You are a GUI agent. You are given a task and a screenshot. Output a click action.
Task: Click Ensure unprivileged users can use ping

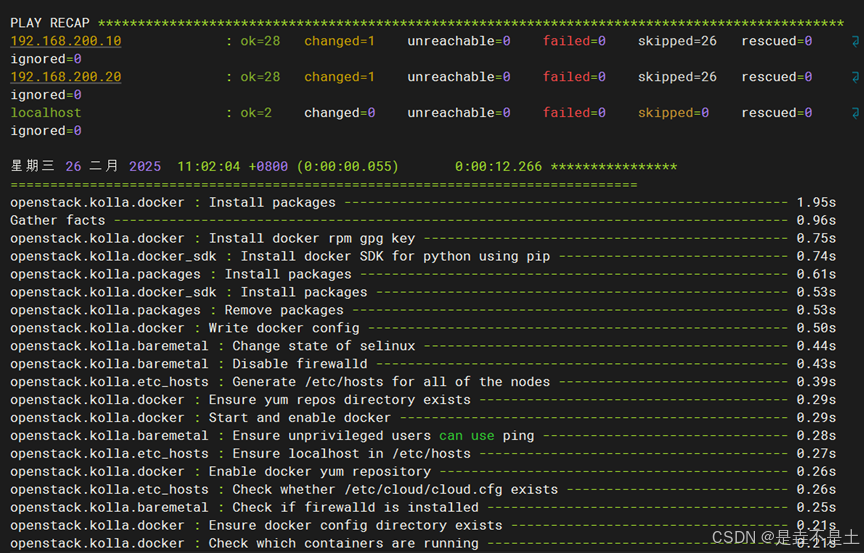tap(423, 436)
